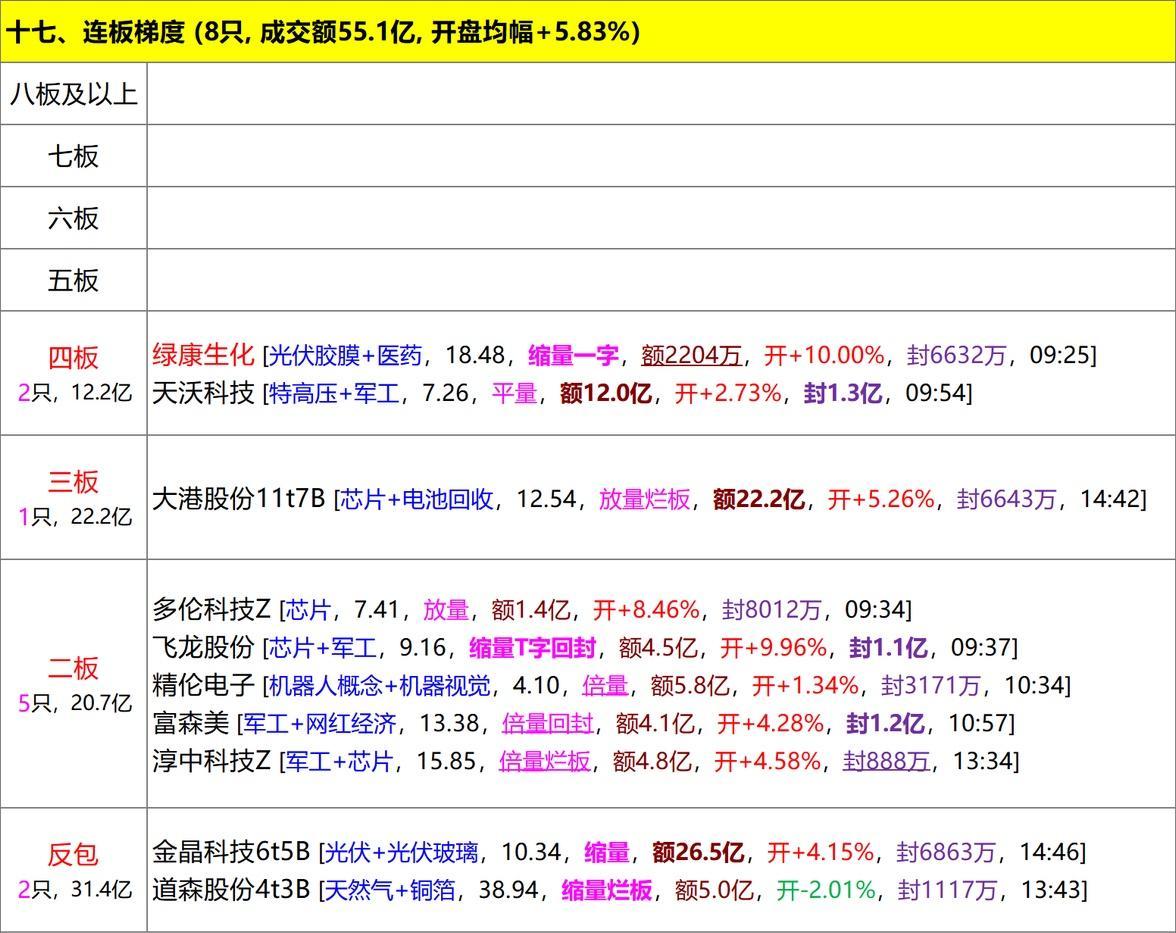Click the 七板 row label
Viewport: 1176px width, 933px height.
pos(74,156)
